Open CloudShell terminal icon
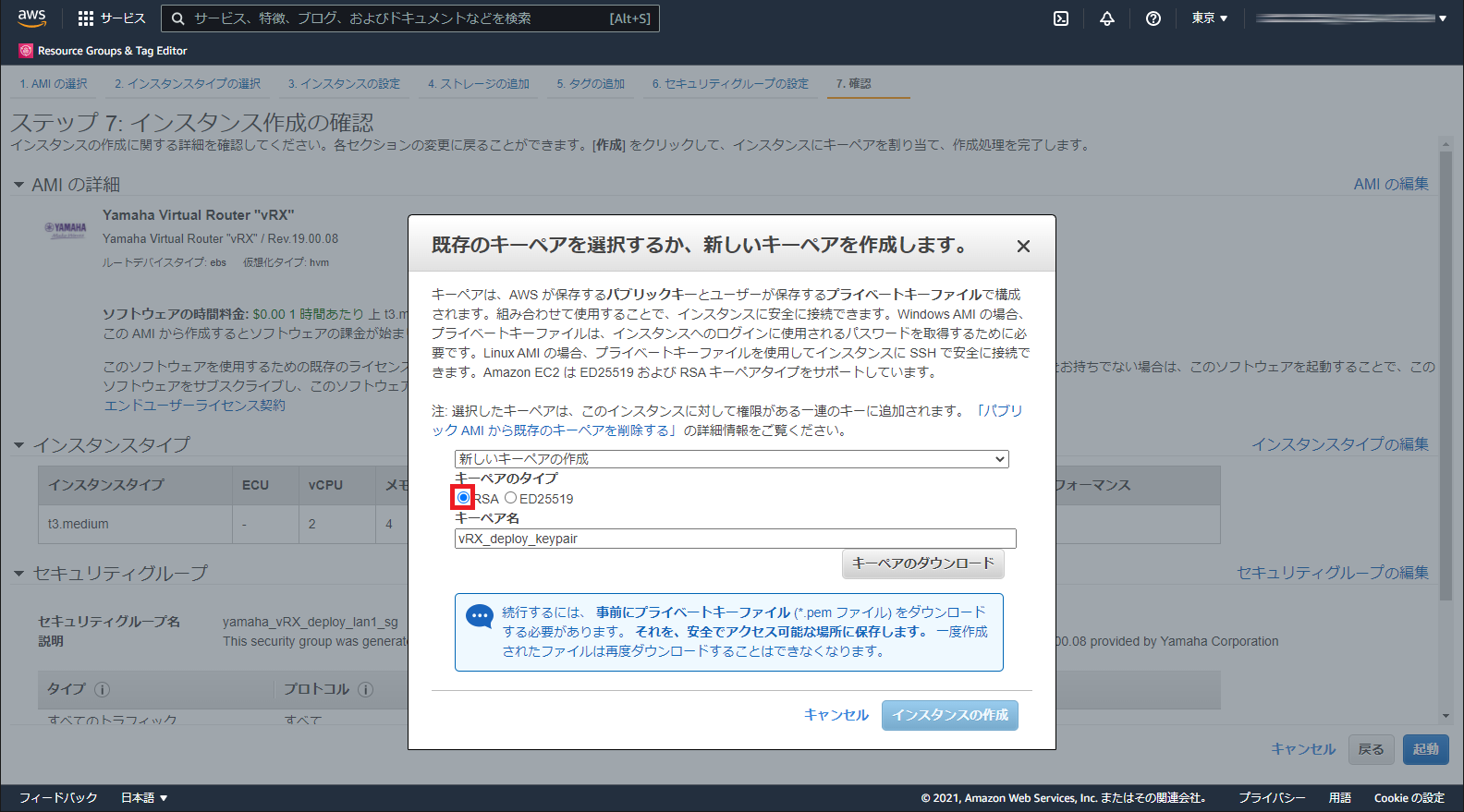 click(1061, 18)
